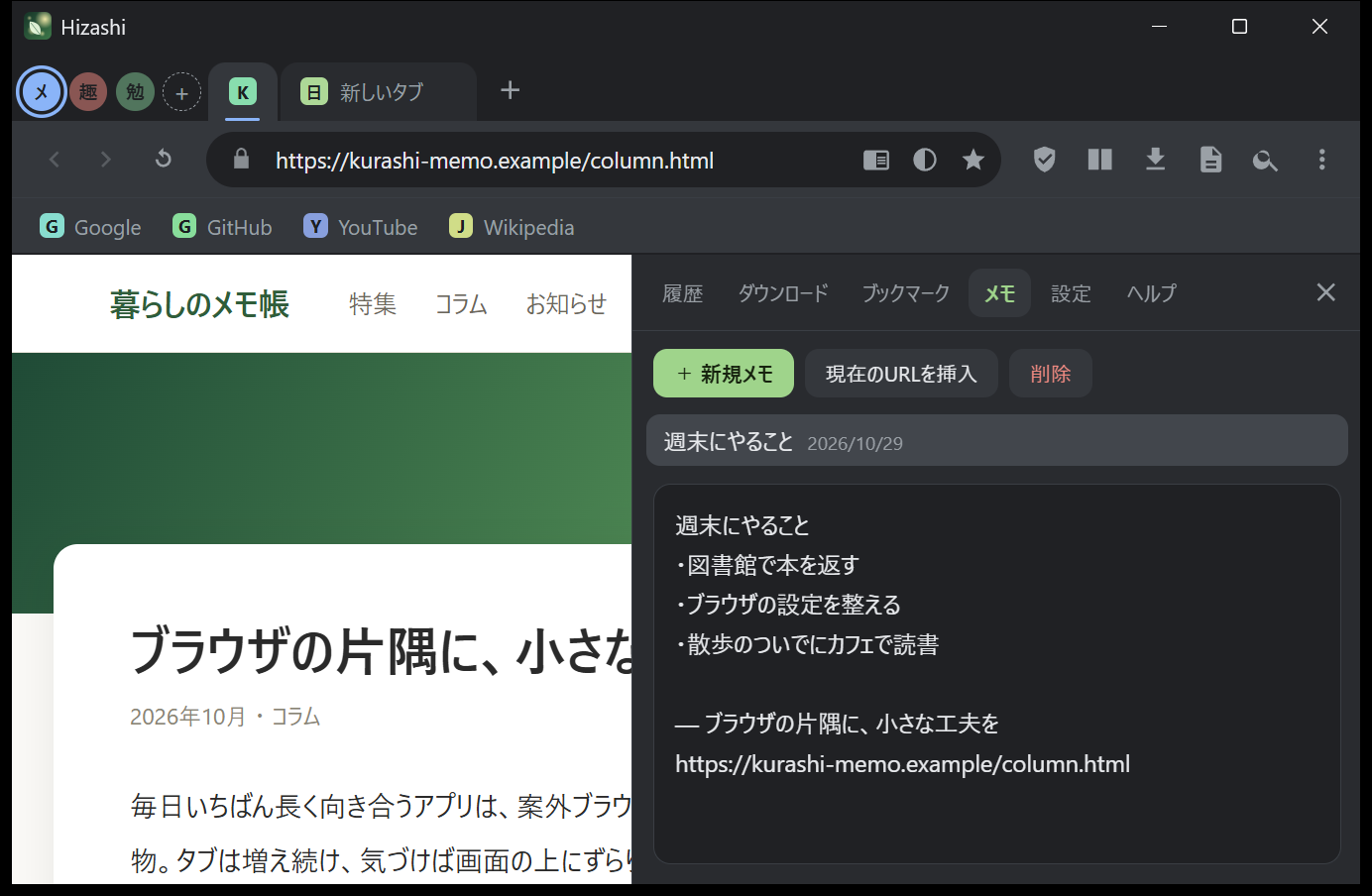This screenshot has width=1372, height=896.
Task: Open the GitHub bookmark
Action: click(x=222, y=227)
